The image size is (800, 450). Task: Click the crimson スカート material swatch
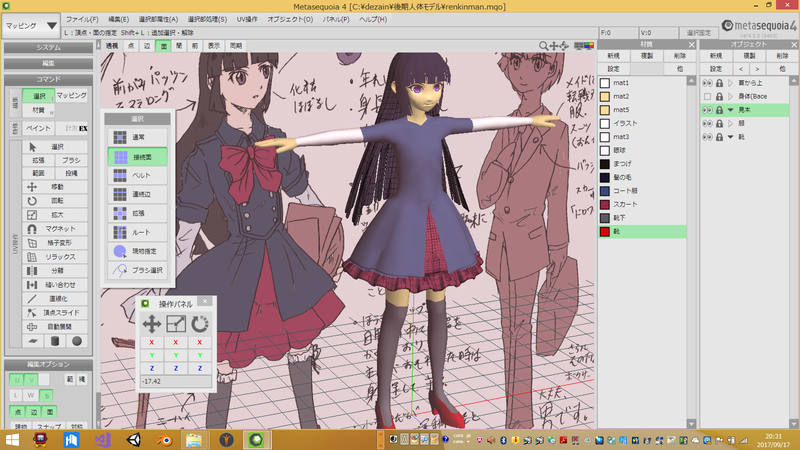tap(605, 205)
